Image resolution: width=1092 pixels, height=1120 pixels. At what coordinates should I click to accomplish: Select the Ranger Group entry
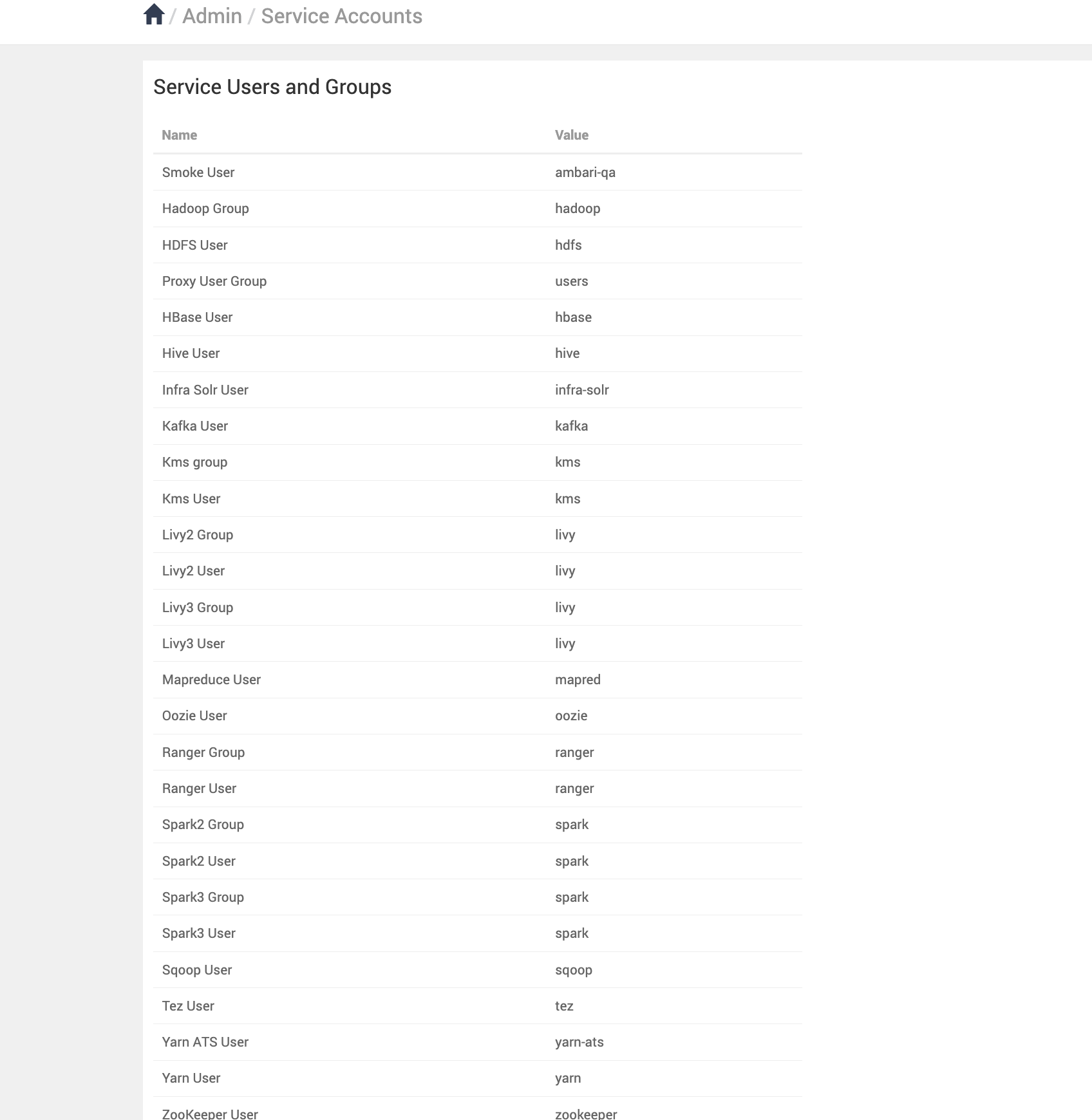click(x=203, y=752)
